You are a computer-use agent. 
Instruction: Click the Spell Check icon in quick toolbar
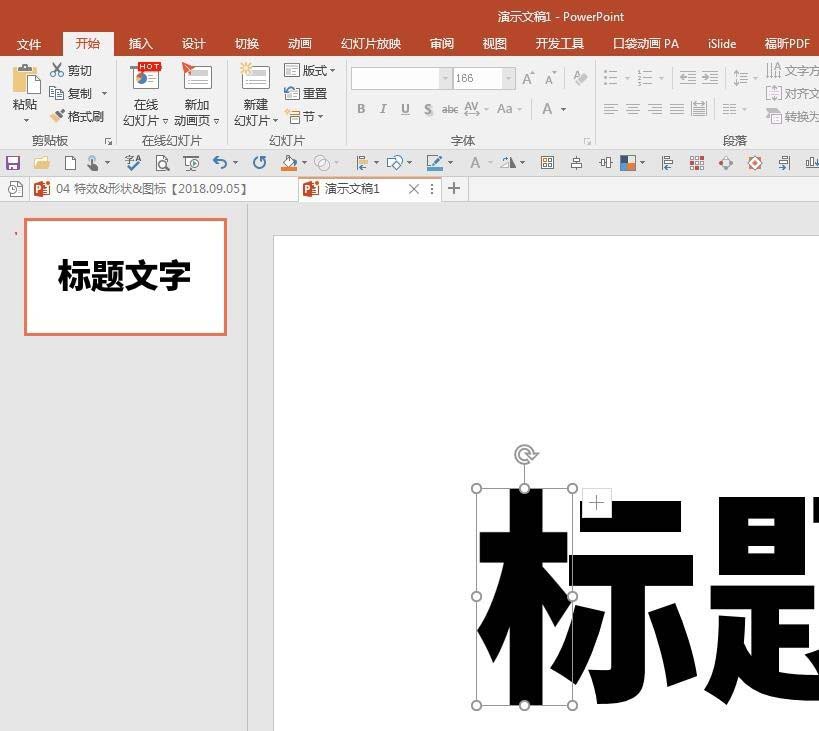tap(133, 163)
